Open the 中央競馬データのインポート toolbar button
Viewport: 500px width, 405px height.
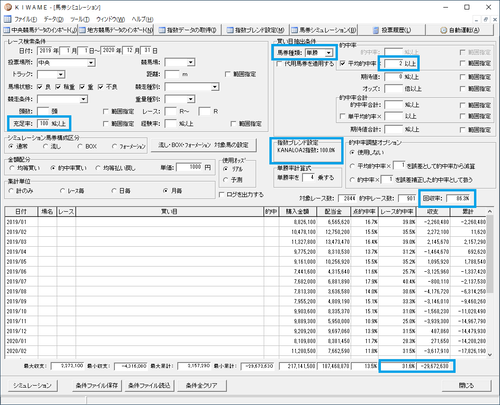40,30
